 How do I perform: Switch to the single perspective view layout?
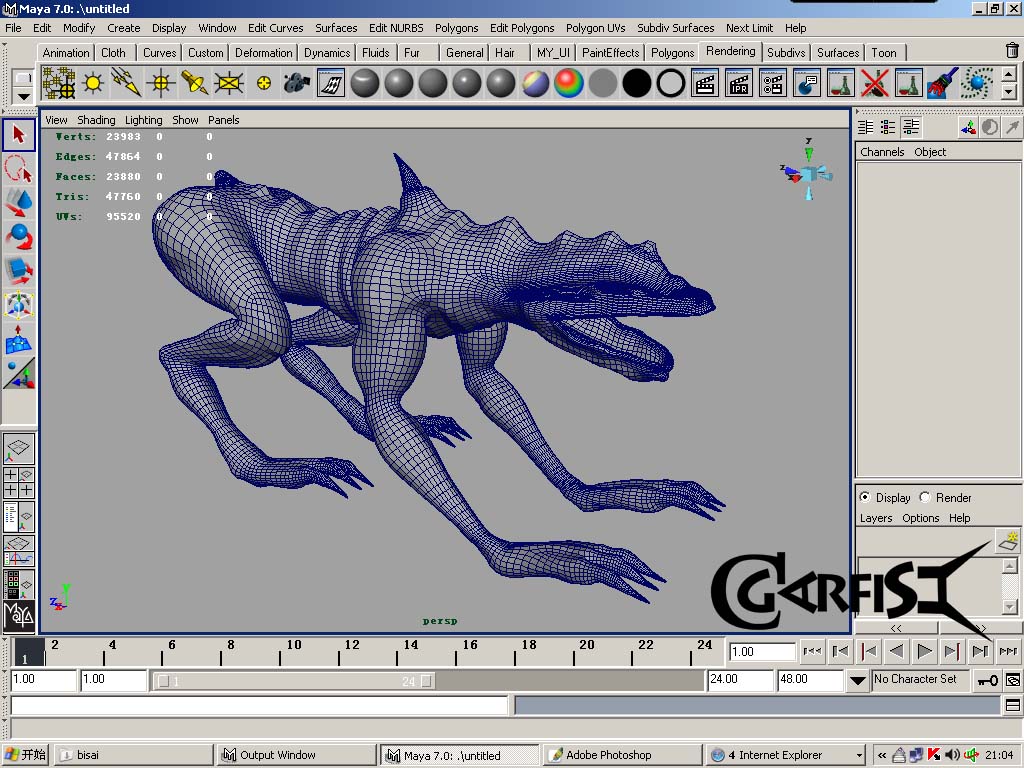pos(18,448)
